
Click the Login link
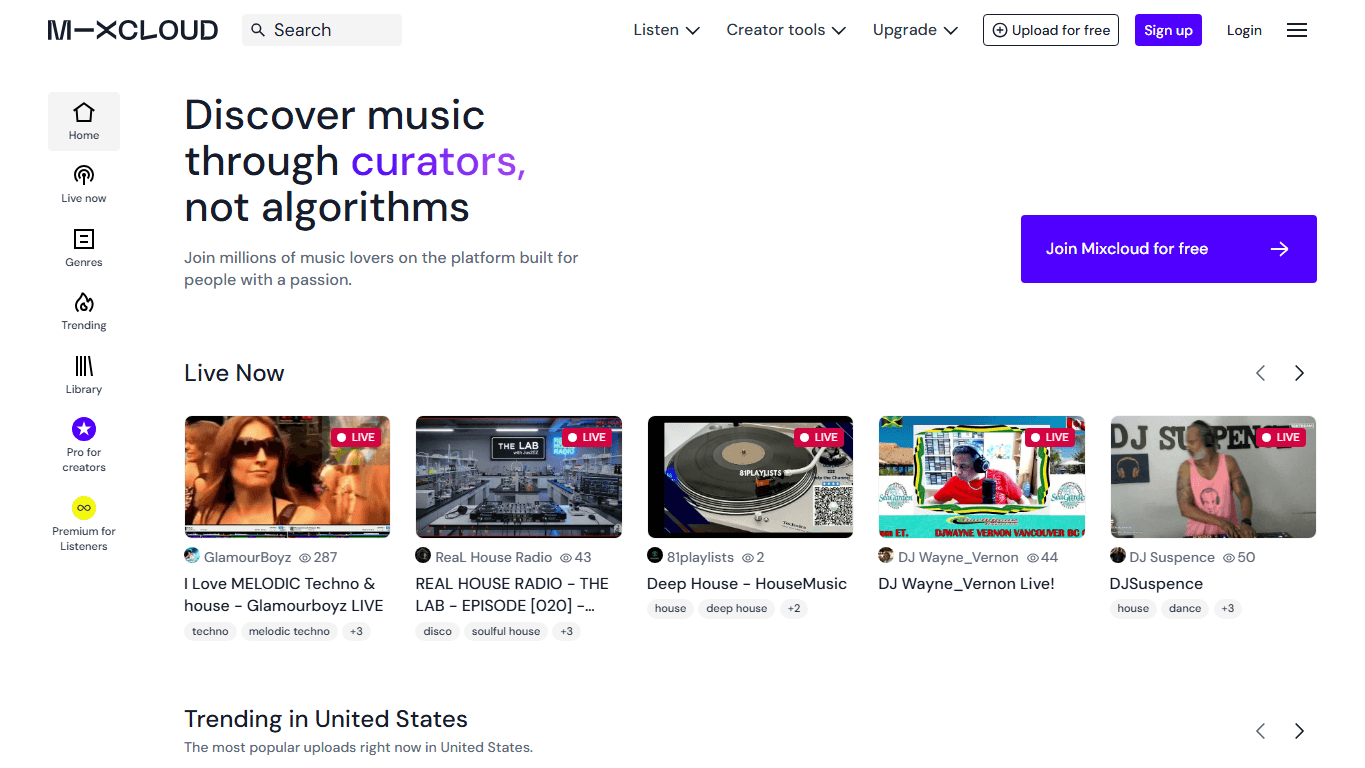[x=1244, y=30]
